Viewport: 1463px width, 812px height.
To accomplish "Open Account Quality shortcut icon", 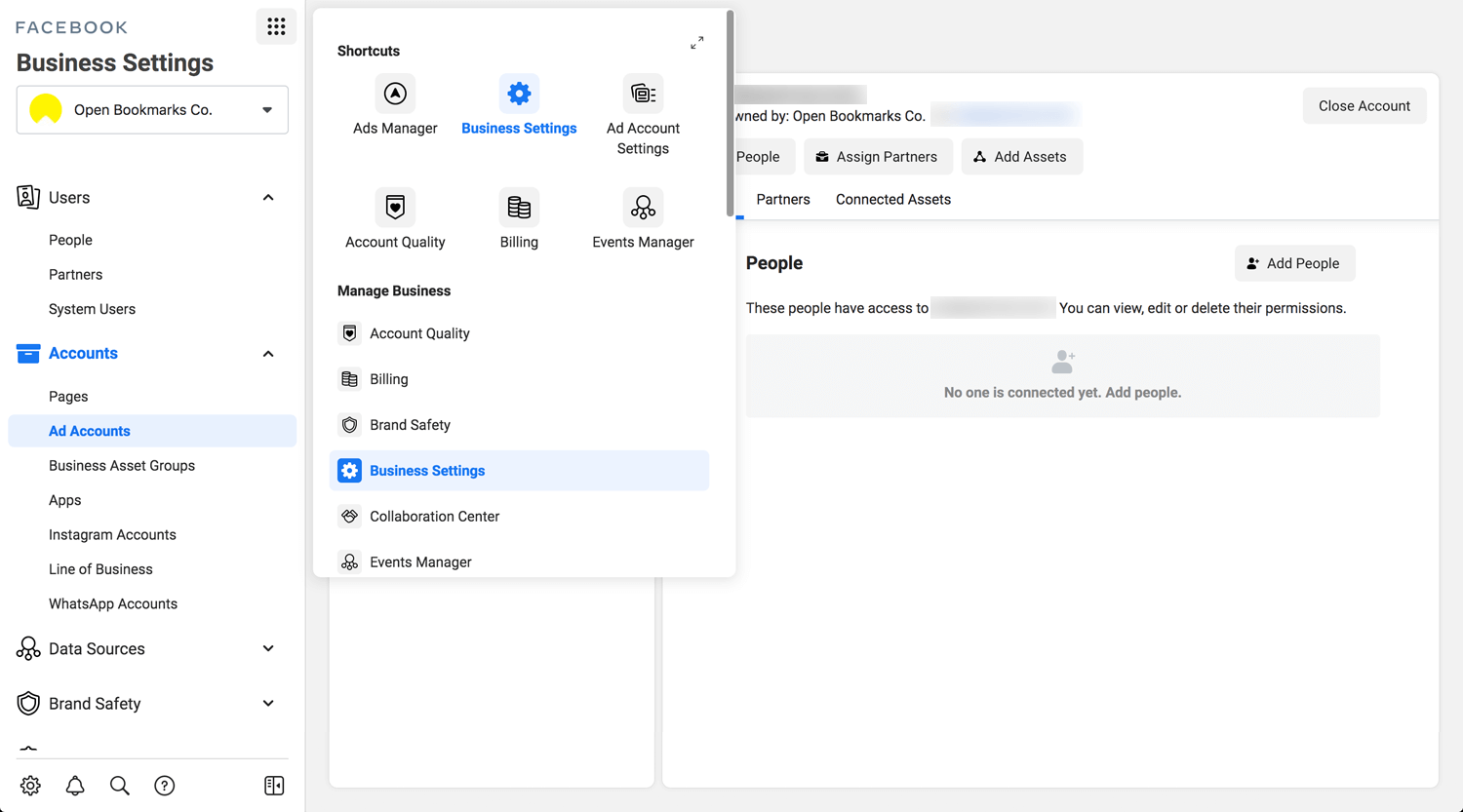I will pos(395,208).
